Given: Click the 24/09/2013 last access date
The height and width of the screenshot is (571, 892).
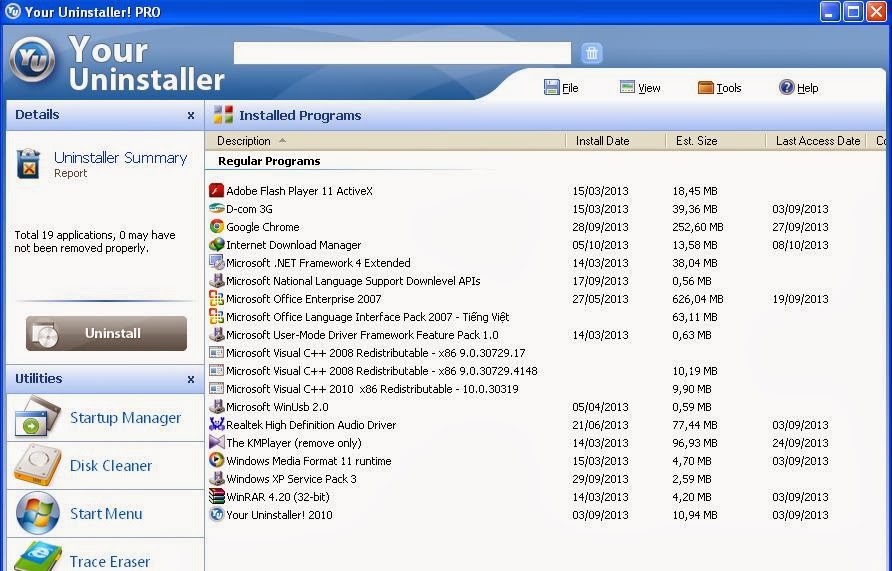Looking at the screenshot, I should 800,443.
